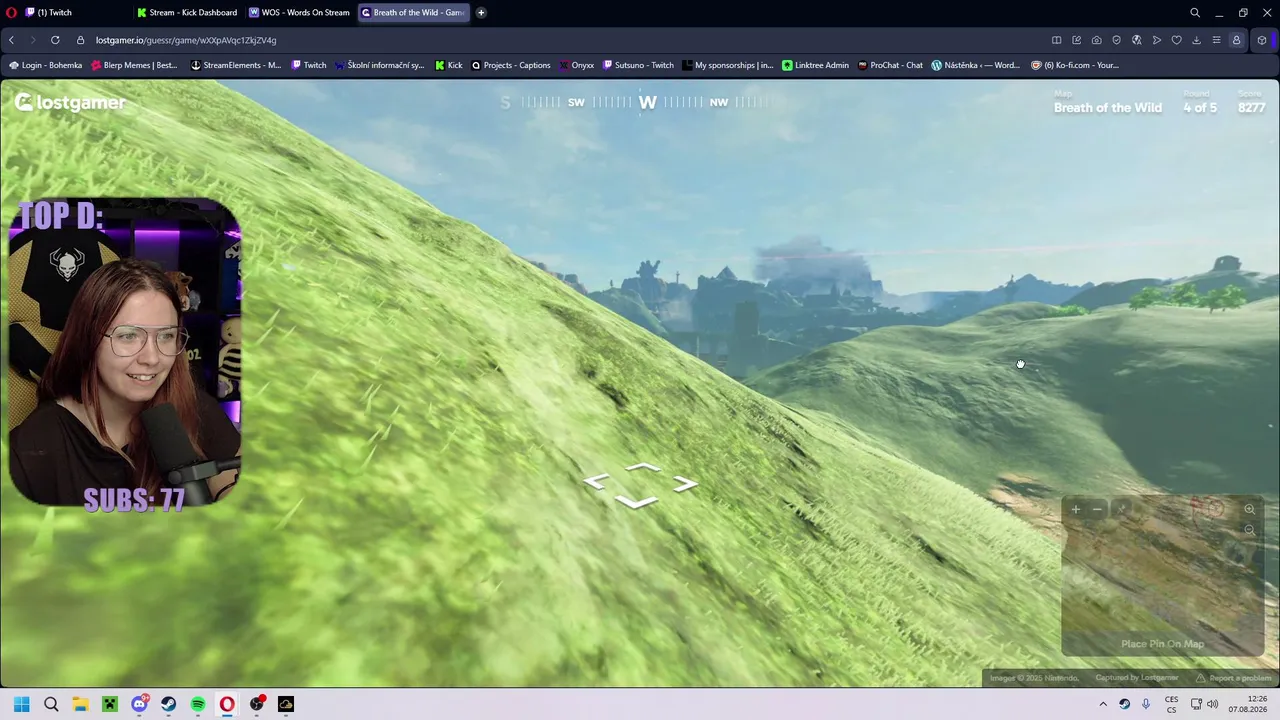Open the Login - Bohemka bookmark
Image resolution: width=1280 pixels, height=720 pixels.
(x=46, y=65)
